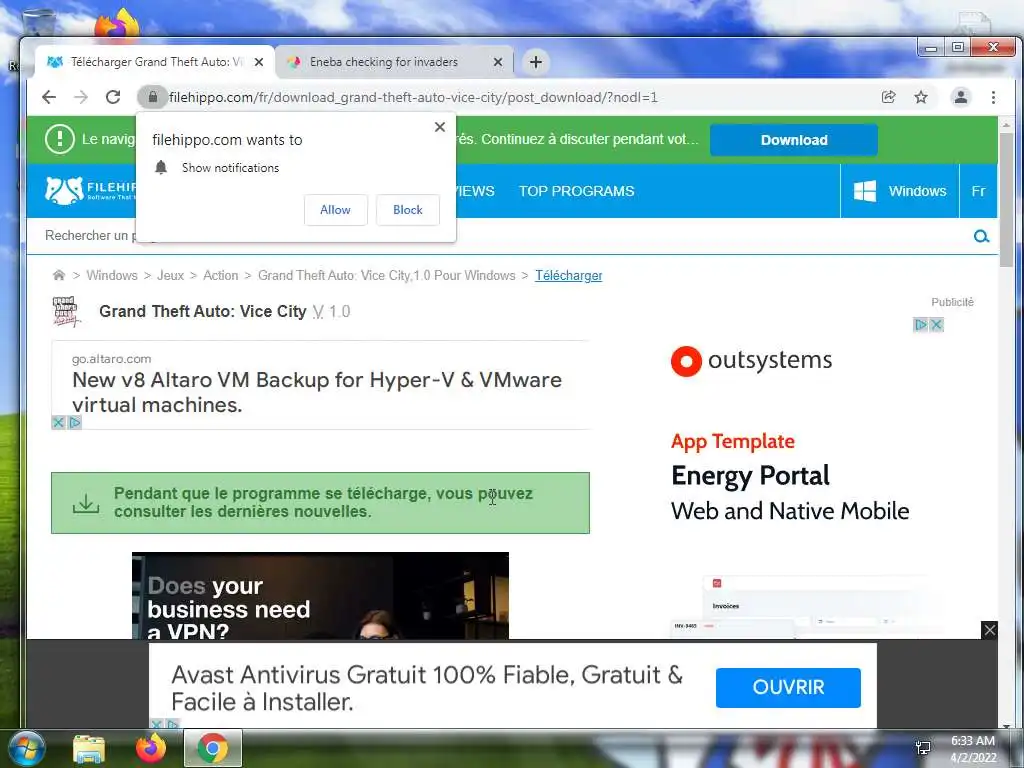Click the address bar URL
The width and height of the screenshot is (1024, 768).
413,97
